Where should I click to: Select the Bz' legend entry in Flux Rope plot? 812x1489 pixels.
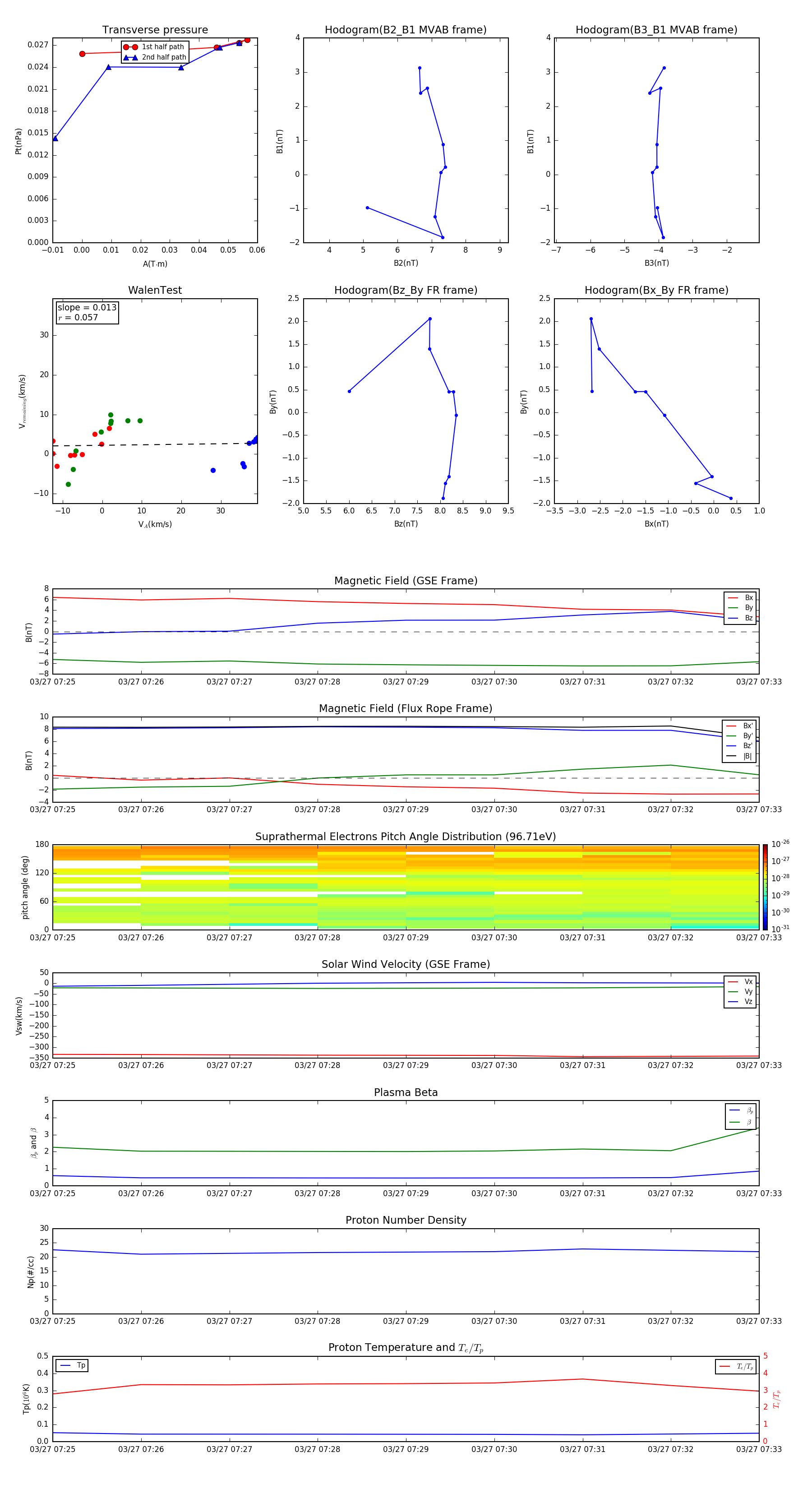click(740, 746)
